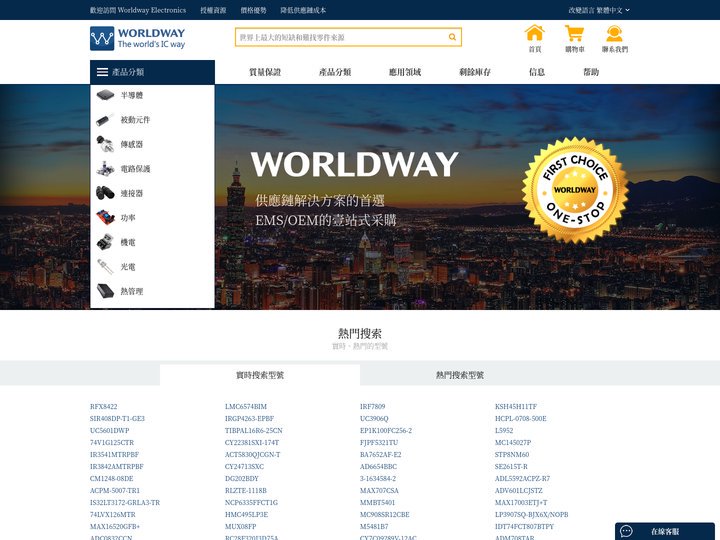Open the 半導體 chip icon category
Image resolution: width=720 pixels, height=540 pixels.
pyautogui.click(x=105, y=95)
